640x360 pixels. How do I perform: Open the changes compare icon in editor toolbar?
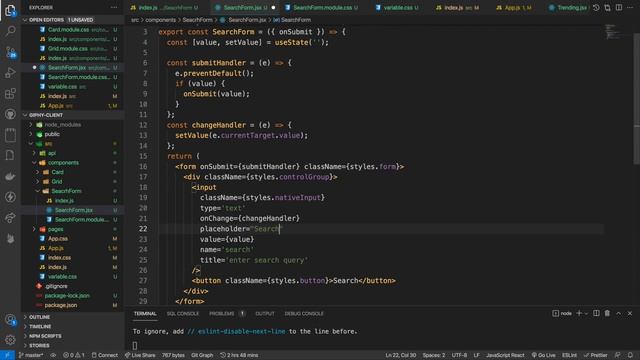pyautogui.click(x=607, y=7)
